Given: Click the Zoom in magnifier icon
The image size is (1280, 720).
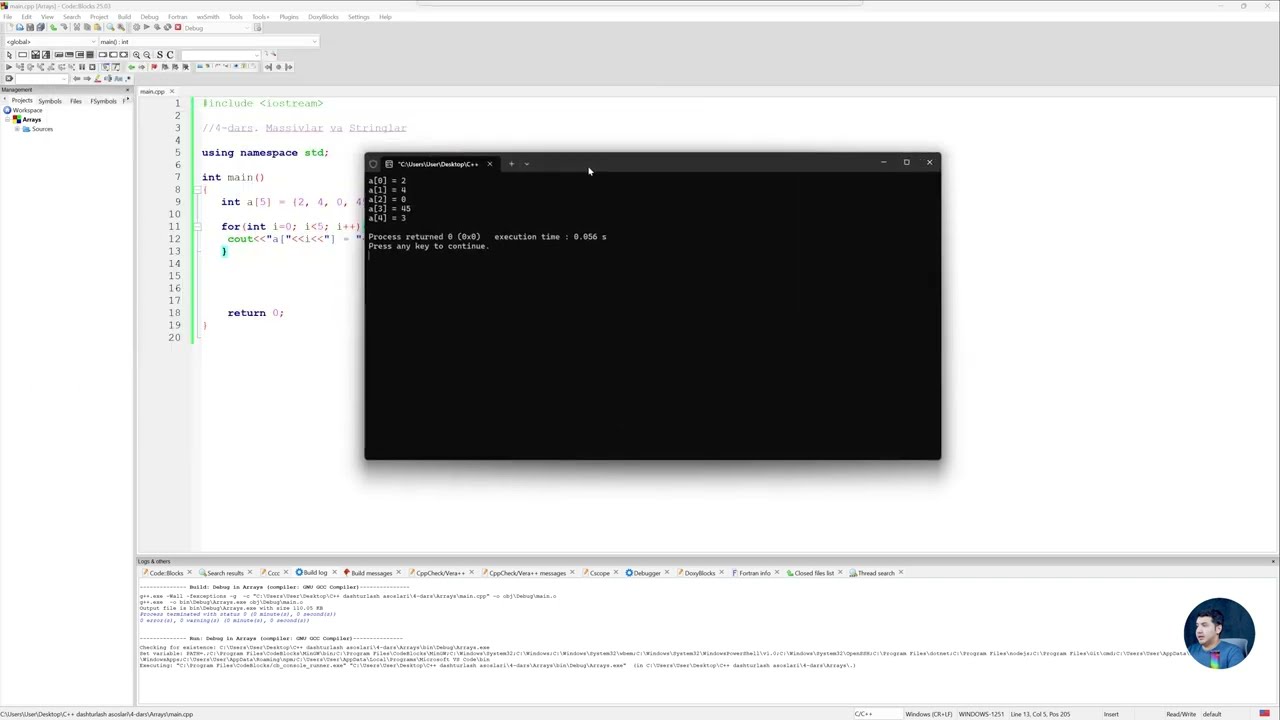Looking at the screenshot, I should pyautogui.click(x=136, y=55).
